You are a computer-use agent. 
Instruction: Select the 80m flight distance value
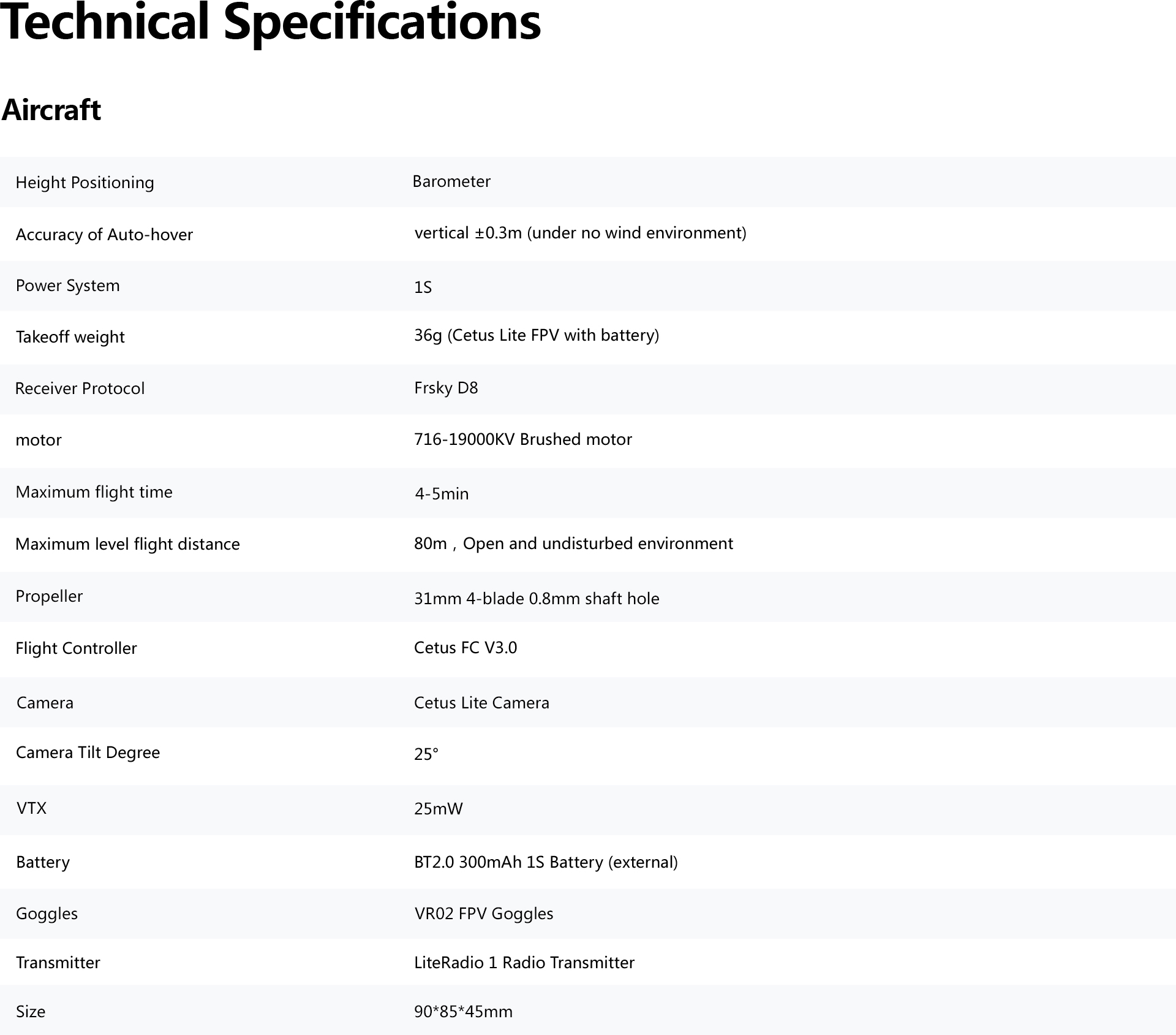pos(573,544)
